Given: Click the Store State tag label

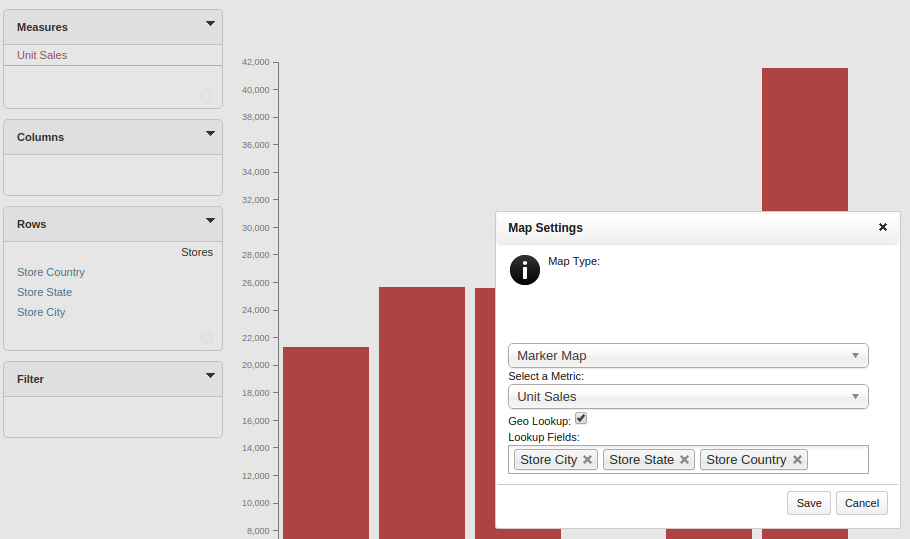Looking at the screenshot, I should tap(641, 460).
